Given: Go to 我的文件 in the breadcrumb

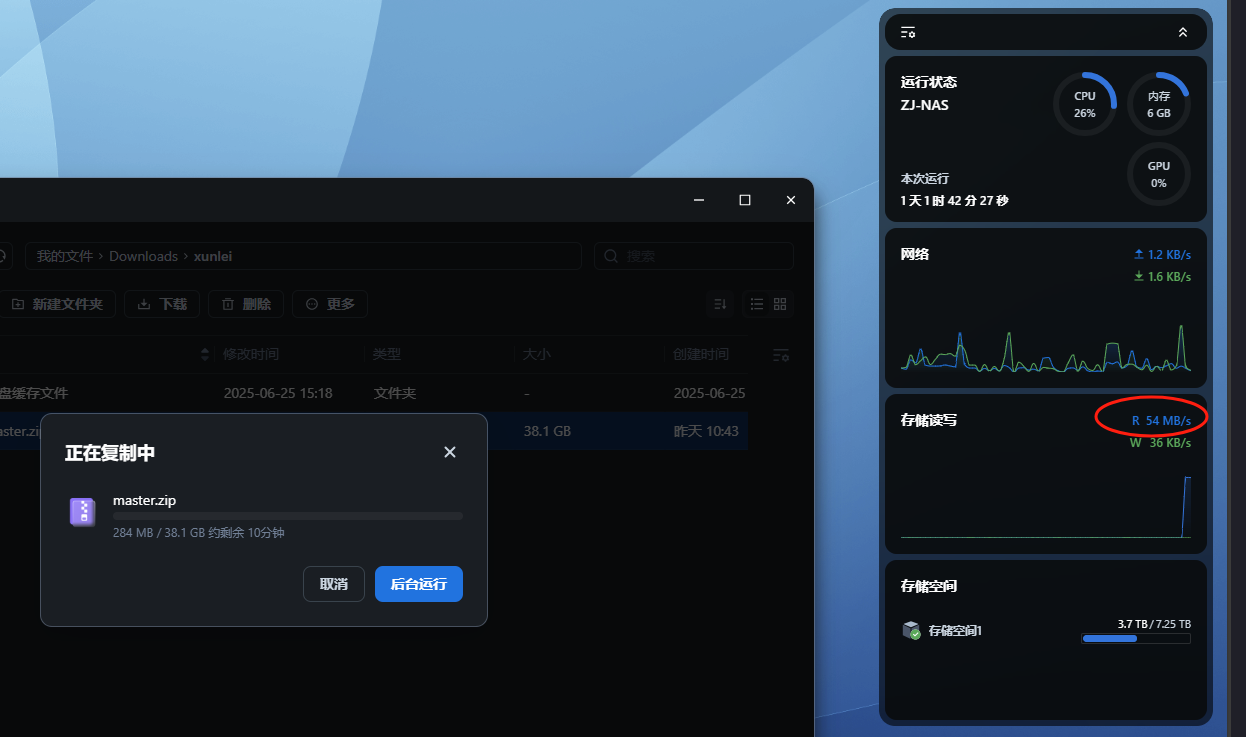Looking at the screenshot, I should point(65,256).
